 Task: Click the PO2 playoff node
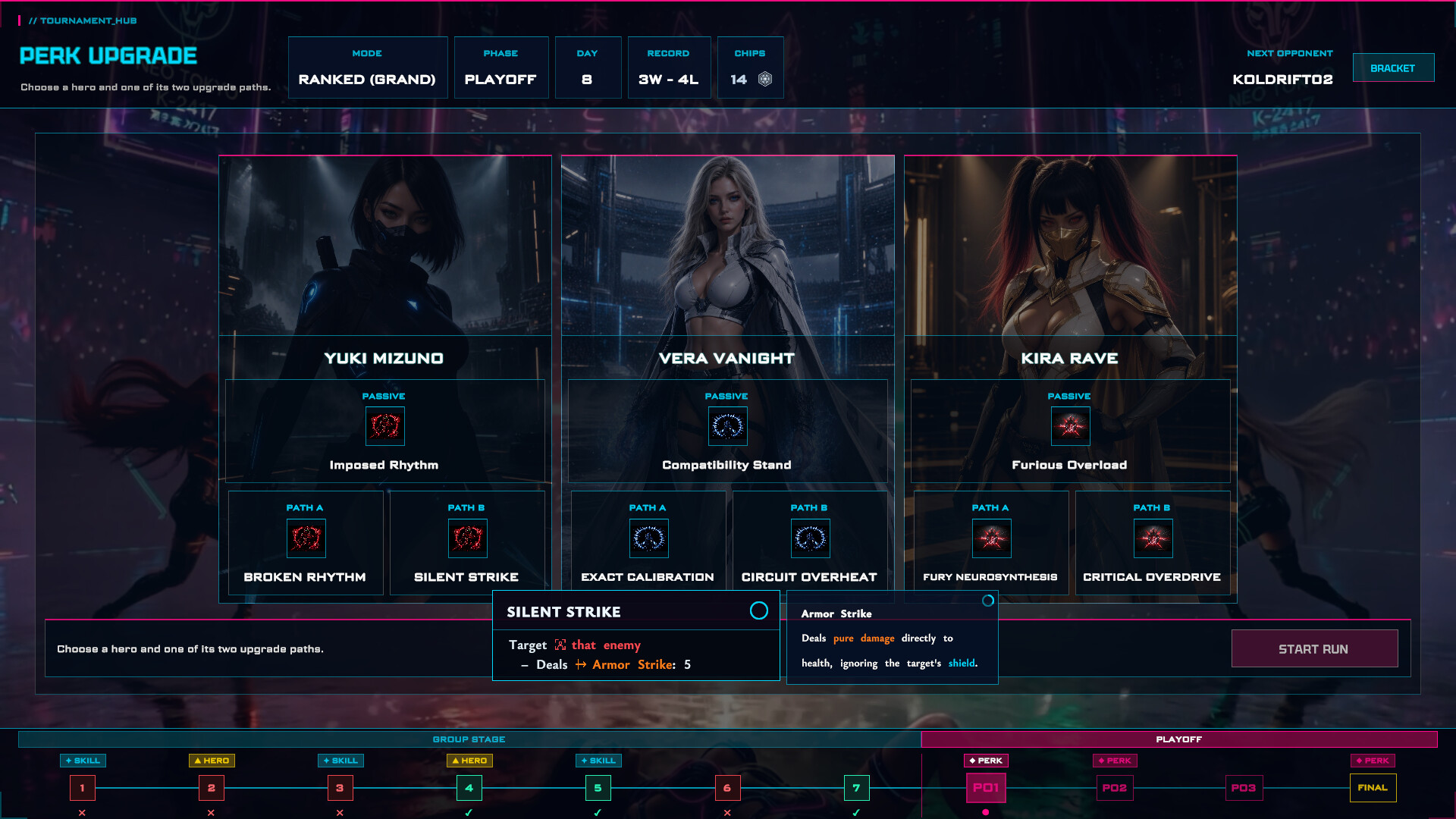point(1115,788)
